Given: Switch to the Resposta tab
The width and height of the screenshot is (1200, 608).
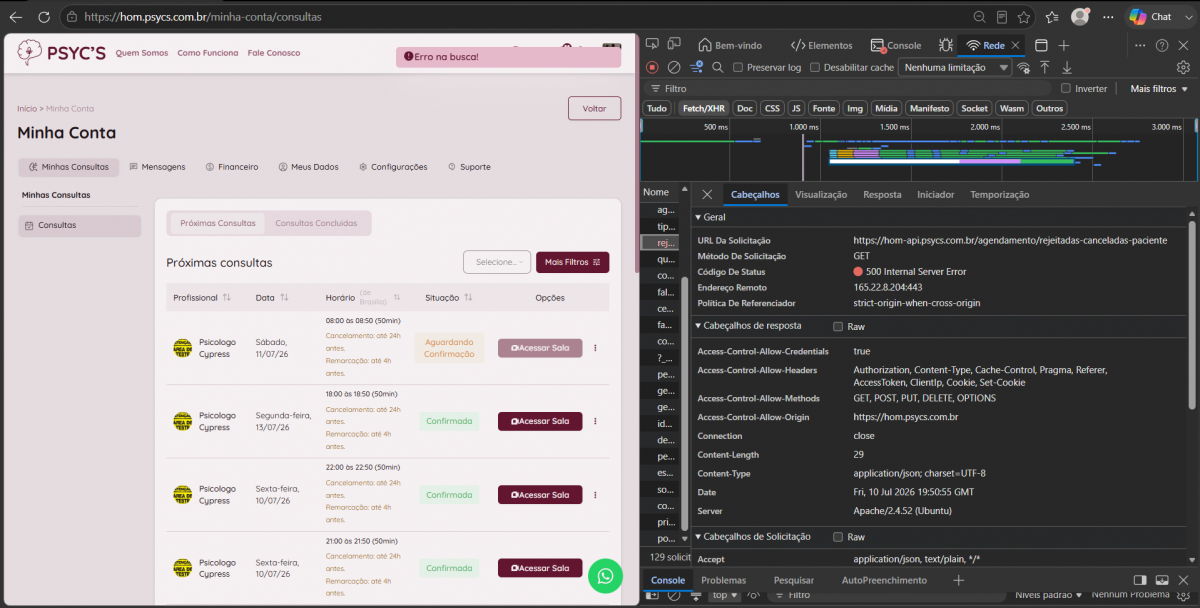Looking at the screenshot, I should (882, 194).
